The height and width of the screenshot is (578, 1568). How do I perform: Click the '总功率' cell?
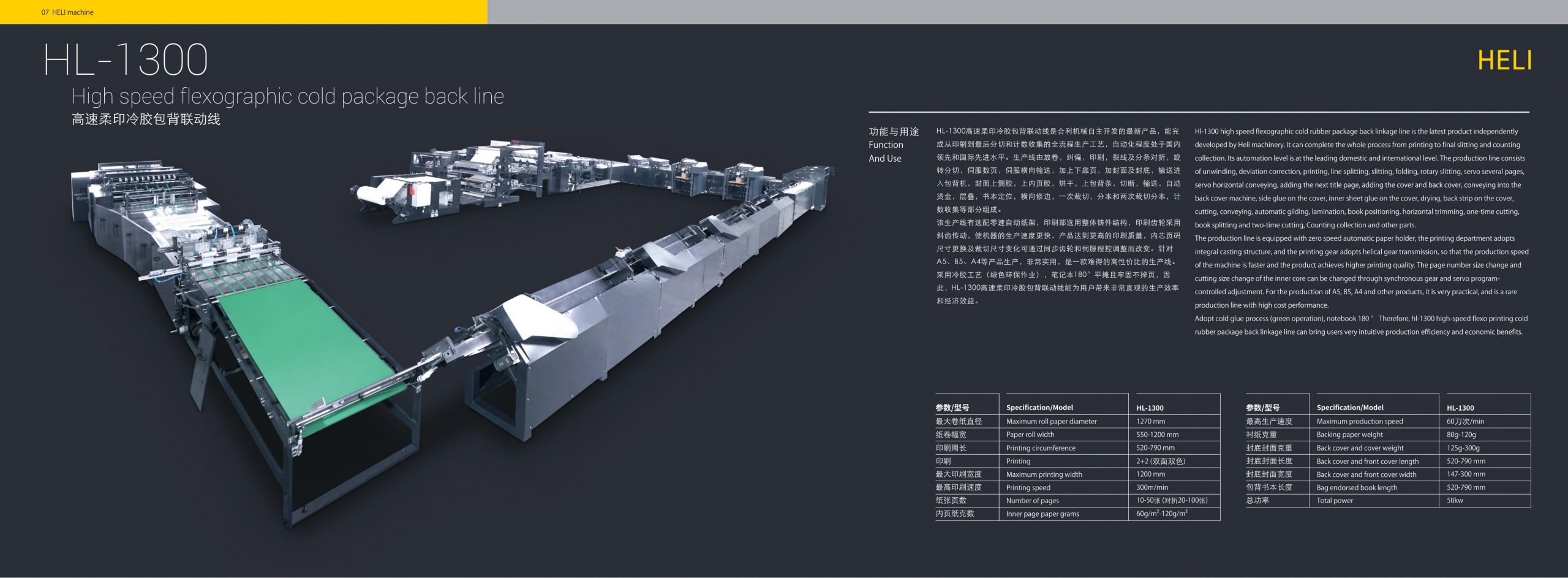[x=1257, y=501]
